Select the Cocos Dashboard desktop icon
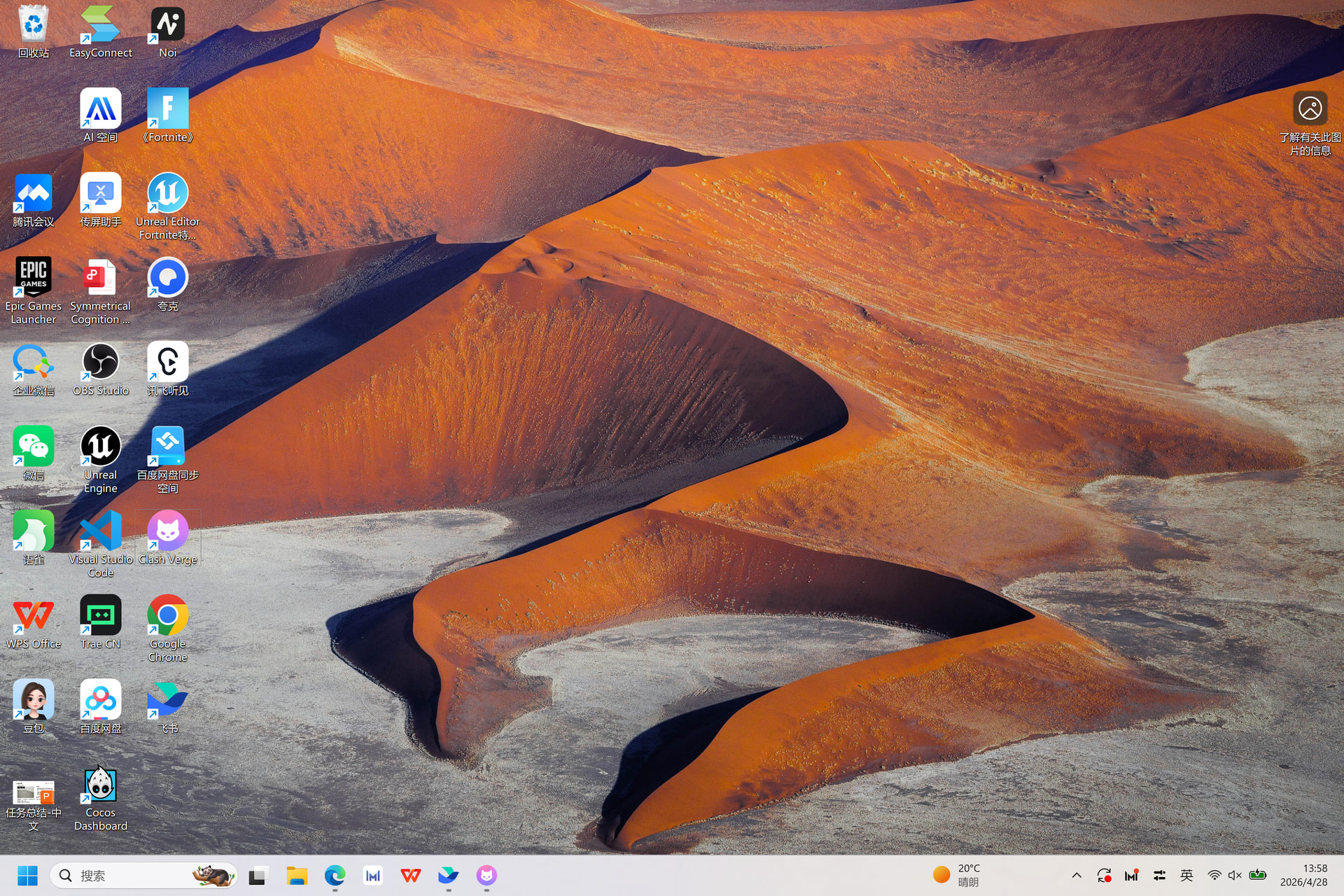Viewport: 1344px width, 896px height. (x=101, y=797)
